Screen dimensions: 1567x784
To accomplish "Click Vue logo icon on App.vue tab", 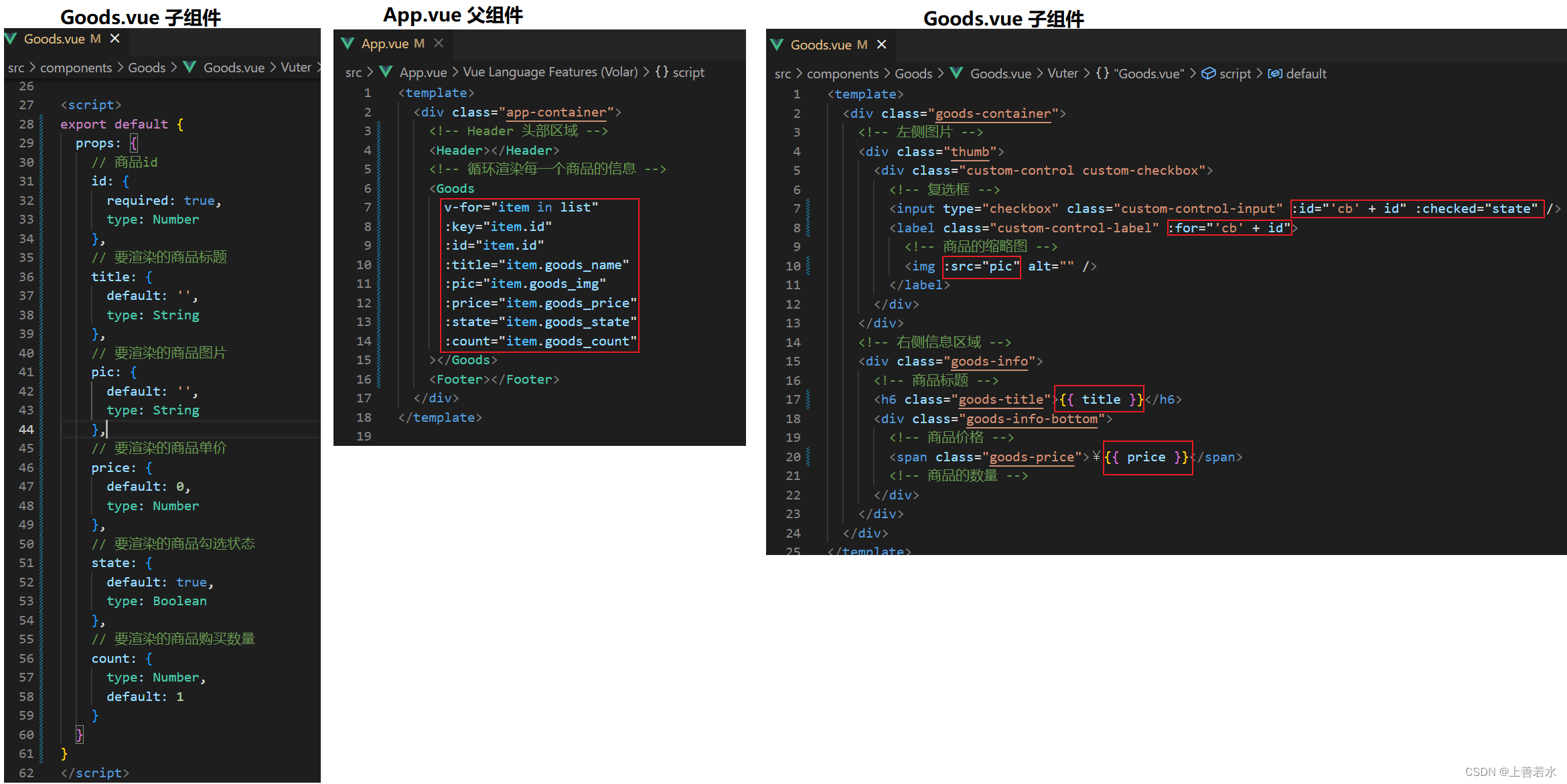I will point(348,44).
